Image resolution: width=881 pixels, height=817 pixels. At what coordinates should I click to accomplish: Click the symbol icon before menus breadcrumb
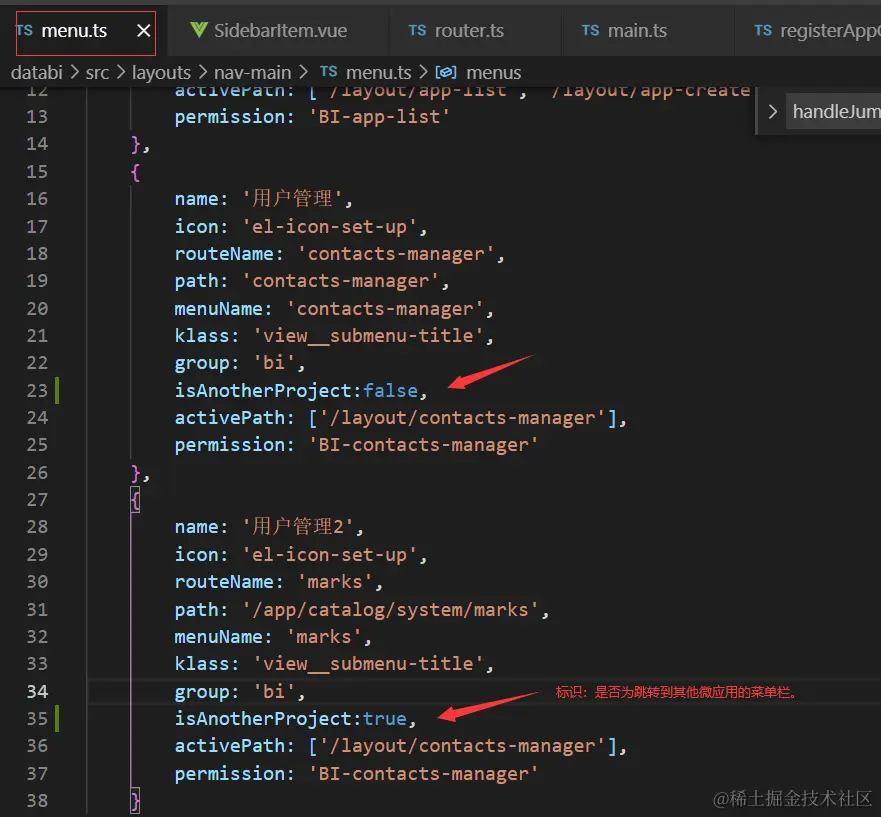point(446,72)
